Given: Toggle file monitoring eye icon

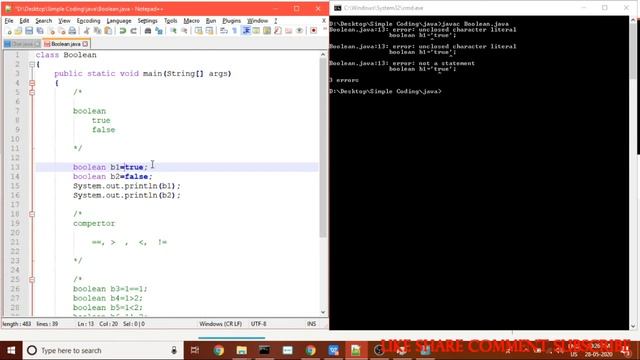Looking at the screenshot, I should click(x=300, y=31).
